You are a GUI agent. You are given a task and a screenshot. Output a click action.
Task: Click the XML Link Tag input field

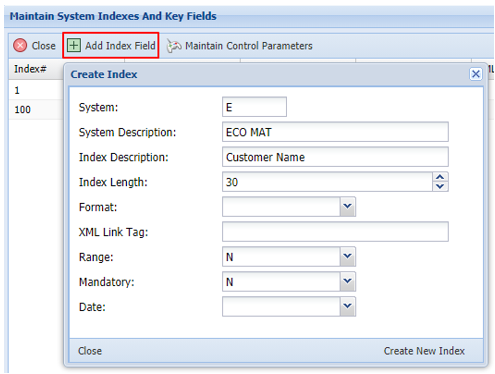pyautogui.click(x=335, y=232)
